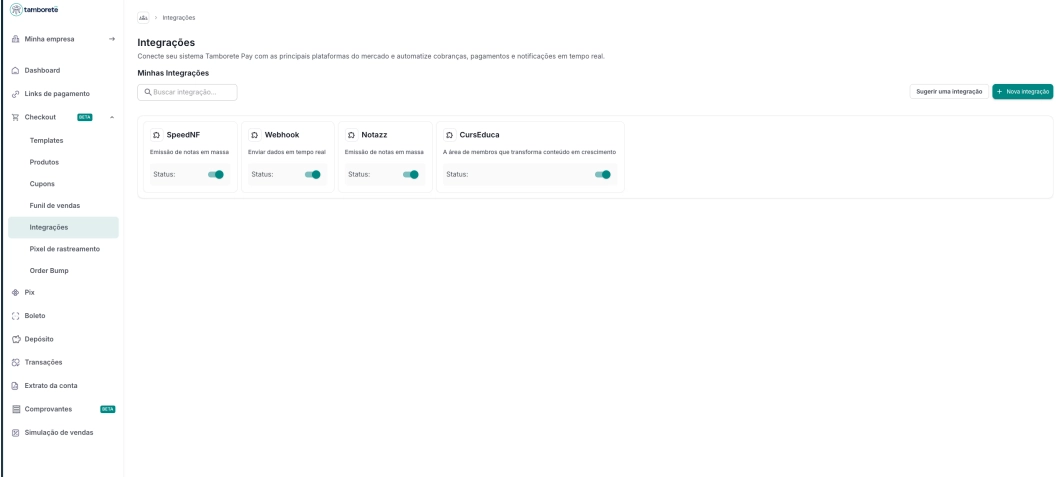This screenshot has width=1057, height=477.
Task: Click the Links de pagamento chain icon
Action: (x=15, y=94)
